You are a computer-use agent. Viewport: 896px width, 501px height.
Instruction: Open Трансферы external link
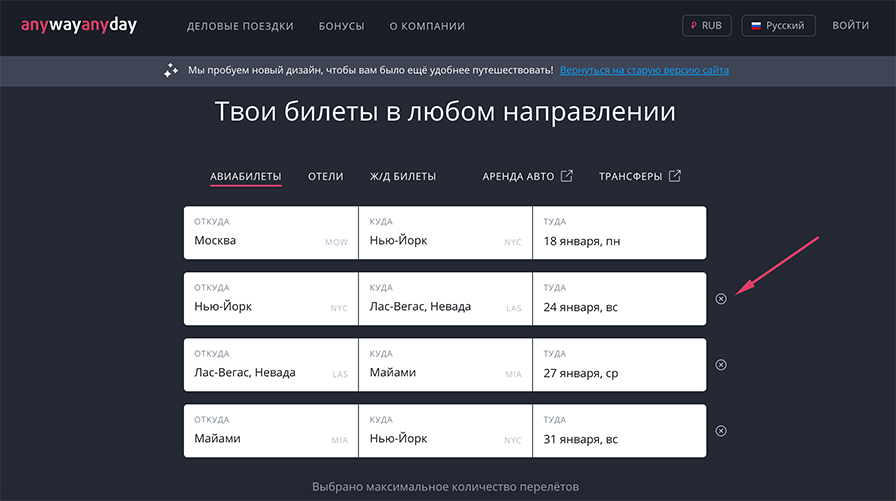click(639, 177)
